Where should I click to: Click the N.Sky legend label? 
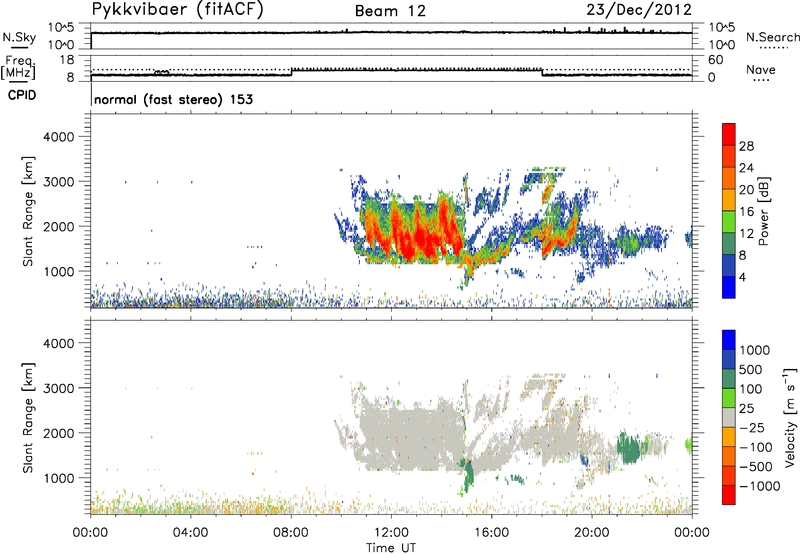pyautogui.click(x=19, y=38)
